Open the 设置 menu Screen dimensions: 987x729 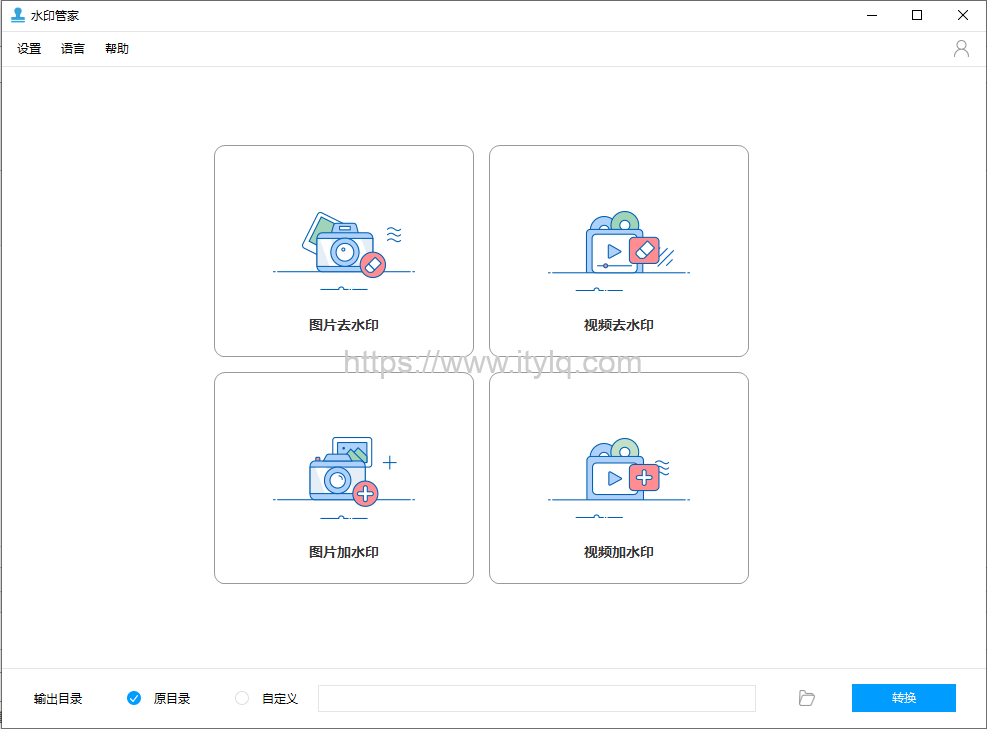(x=27, y=48)
